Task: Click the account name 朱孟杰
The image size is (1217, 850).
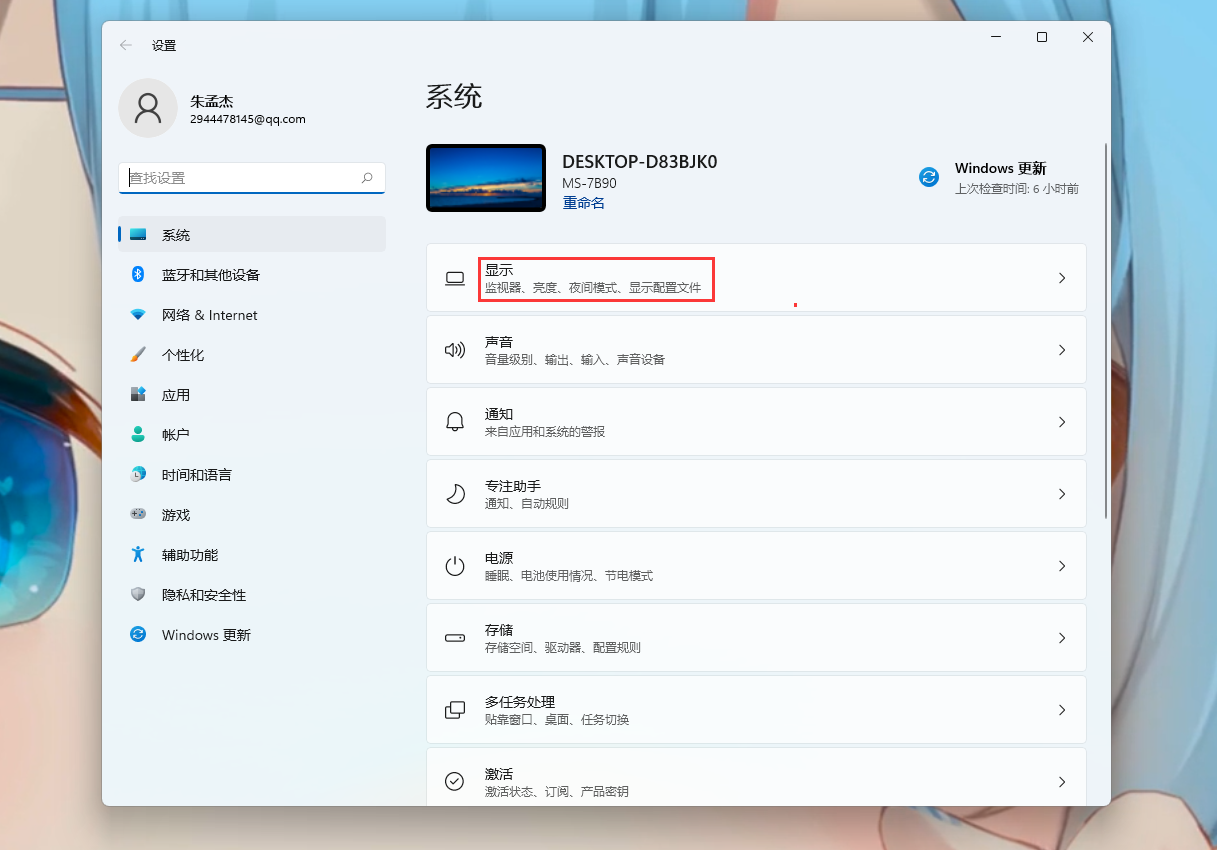Action: (x=212, y=101)
